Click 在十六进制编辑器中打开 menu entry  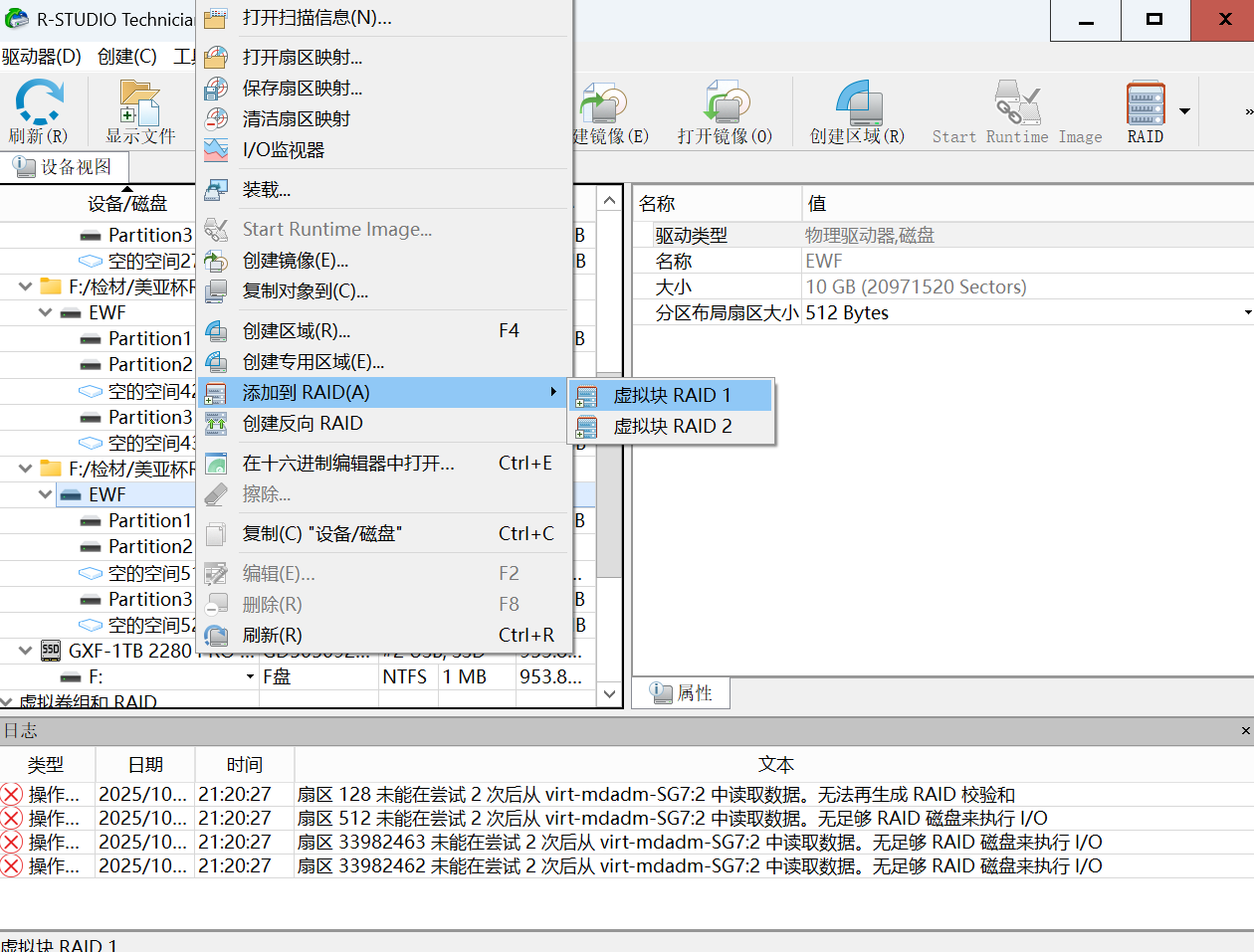coord(348,464)
